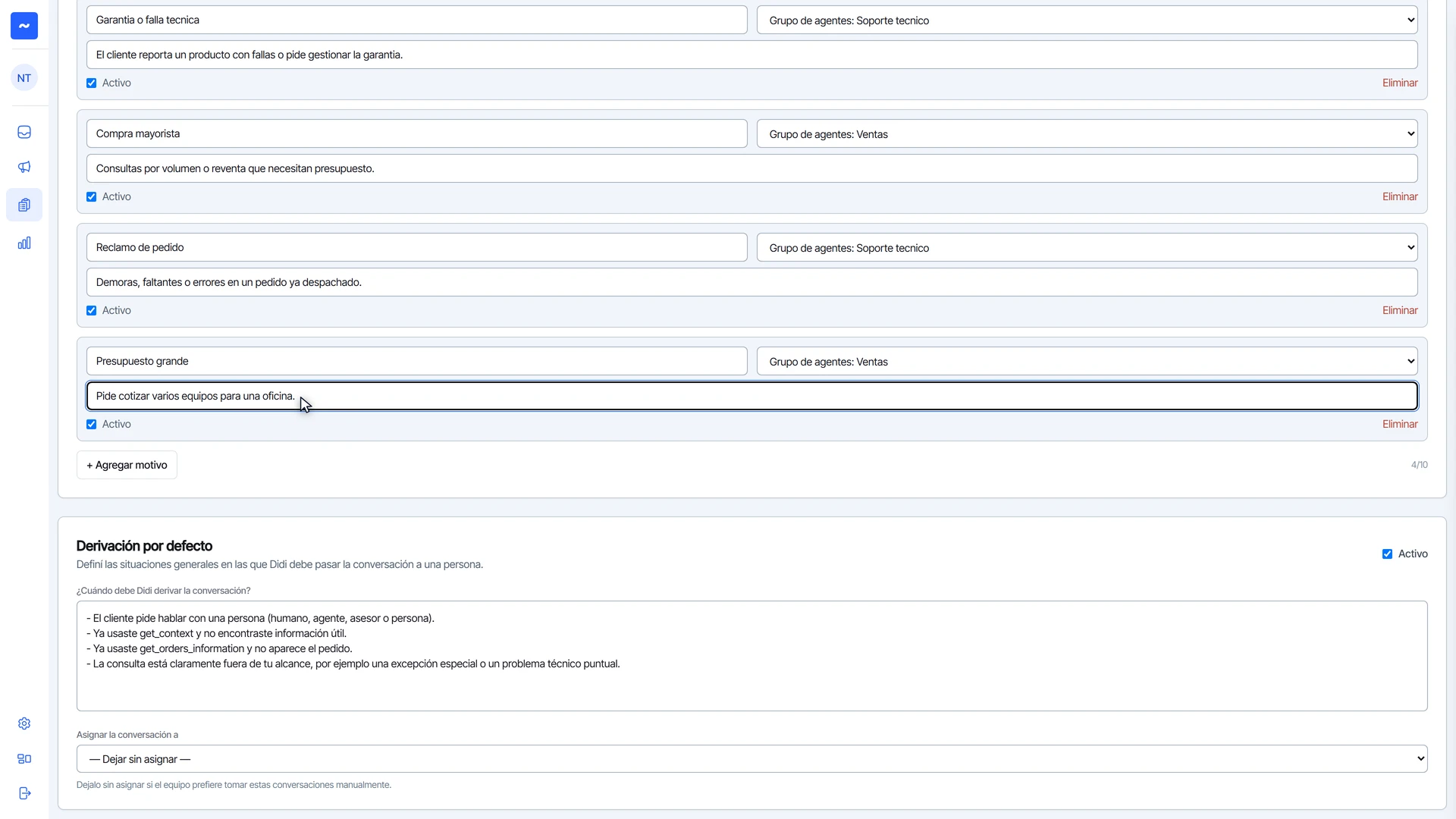Open agent group dropdown for Compra mayorista

[x=1087, y=133]
